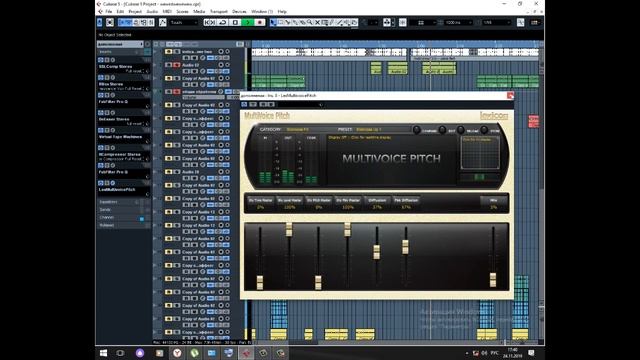Open the Devices menu
Viewport: 640px width, 360px height.
coord(239,11)
